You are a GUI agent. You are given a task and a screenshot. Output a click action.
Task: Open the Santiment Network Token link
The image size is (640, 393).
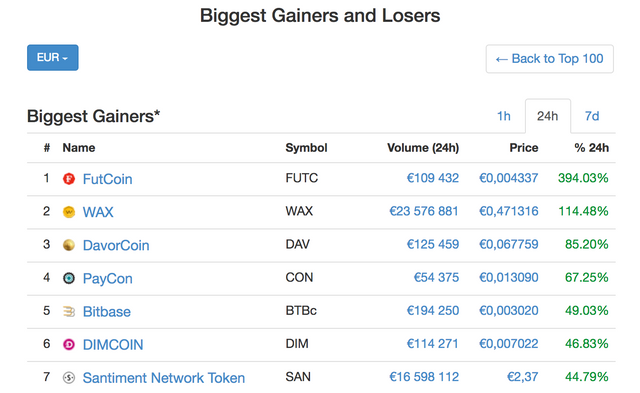pyautogui.click(x=164, y=378)
